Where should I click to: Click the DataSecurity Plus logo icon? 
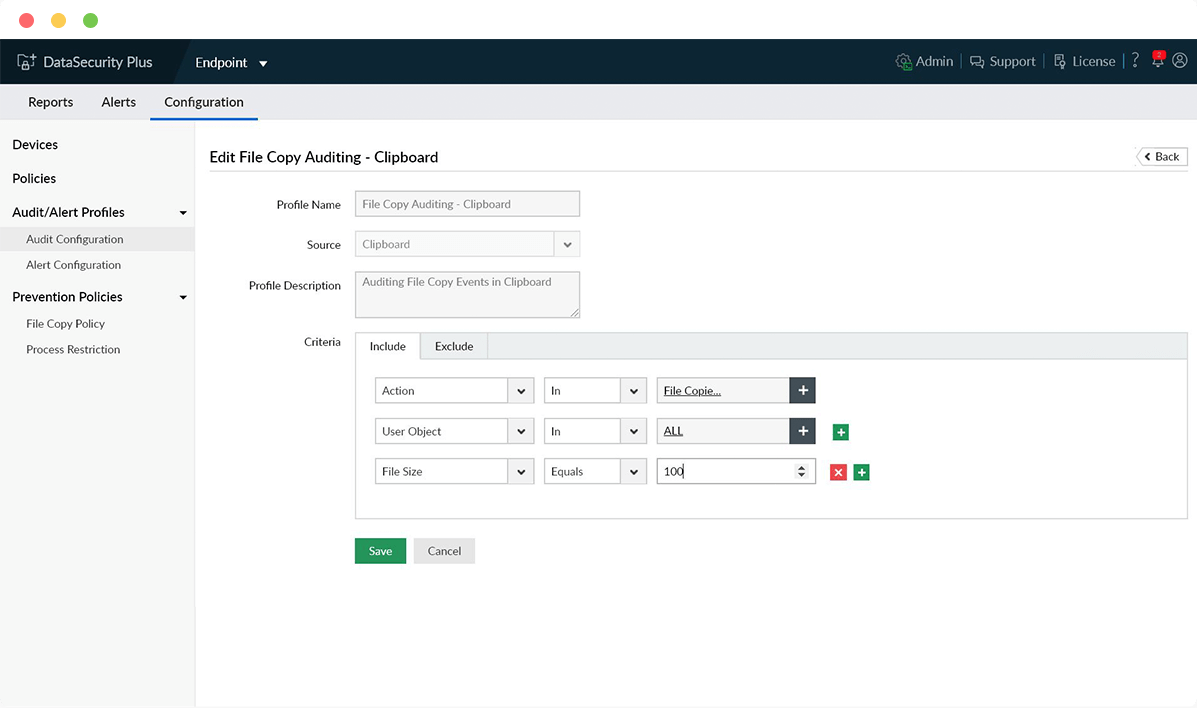click(28, 61)
